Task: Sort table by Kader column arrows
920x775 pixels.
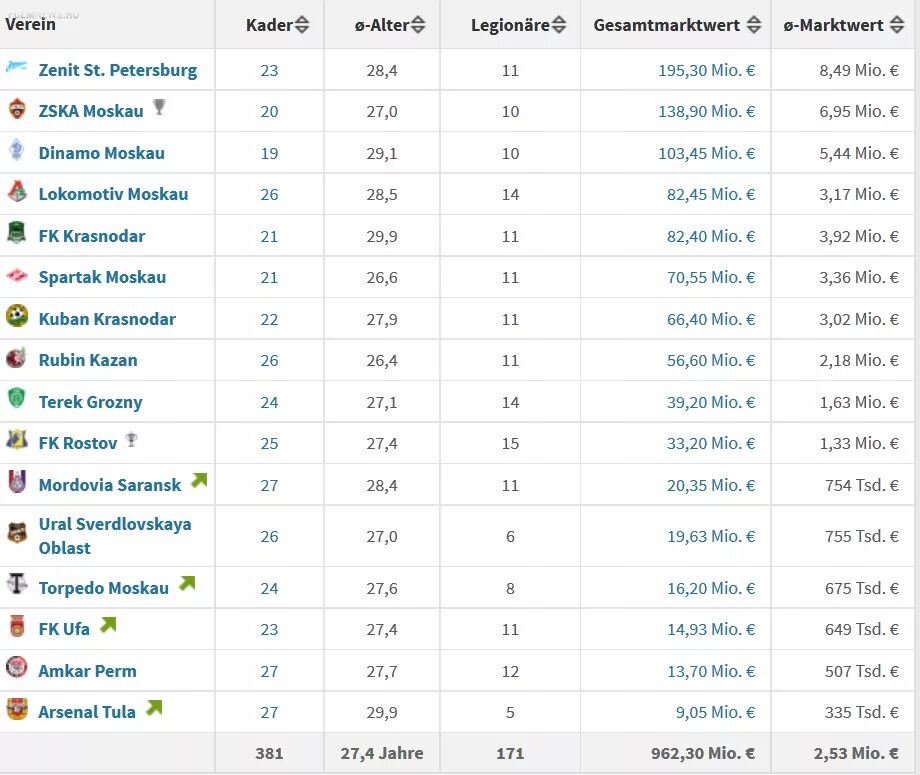Action: 303,25
